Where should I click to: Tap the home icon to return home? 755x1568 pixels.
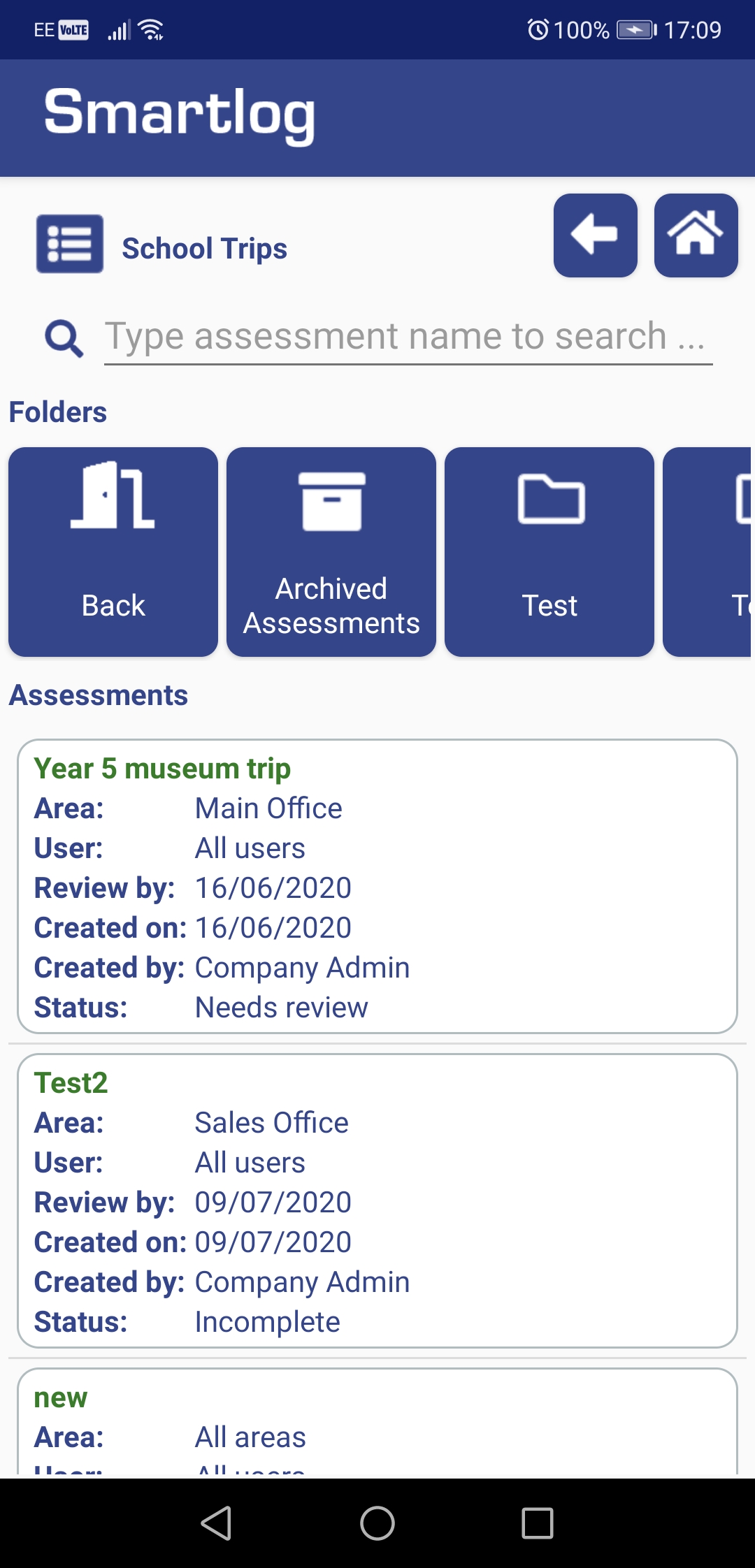click(696, 236)
